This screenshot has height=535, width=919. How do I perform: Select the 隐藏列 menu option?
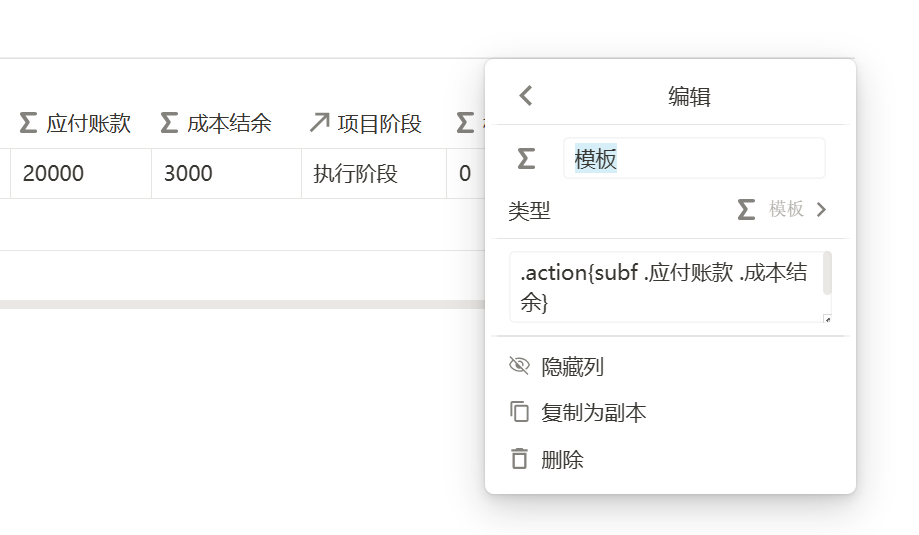572,366
